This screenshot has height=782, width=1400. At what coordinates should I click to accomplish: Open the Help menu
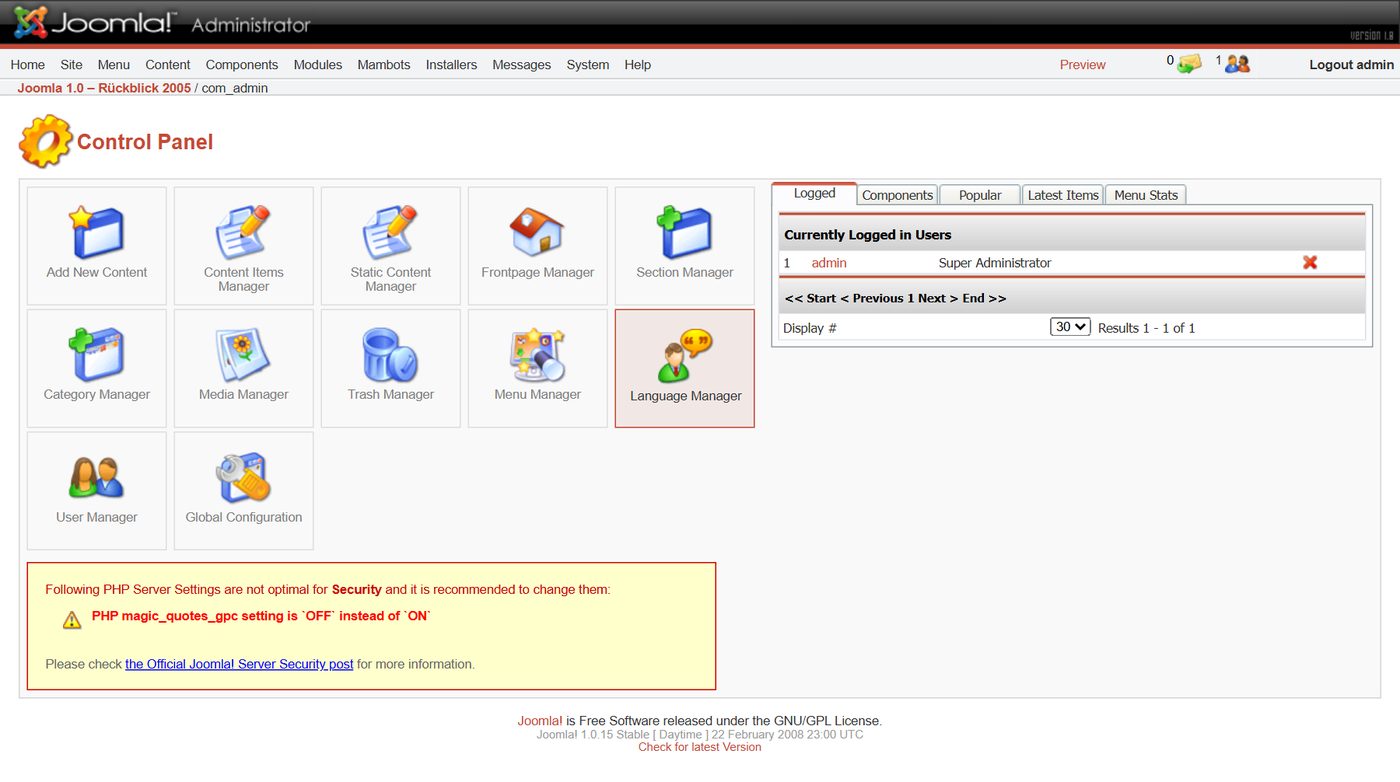point(638,64)
